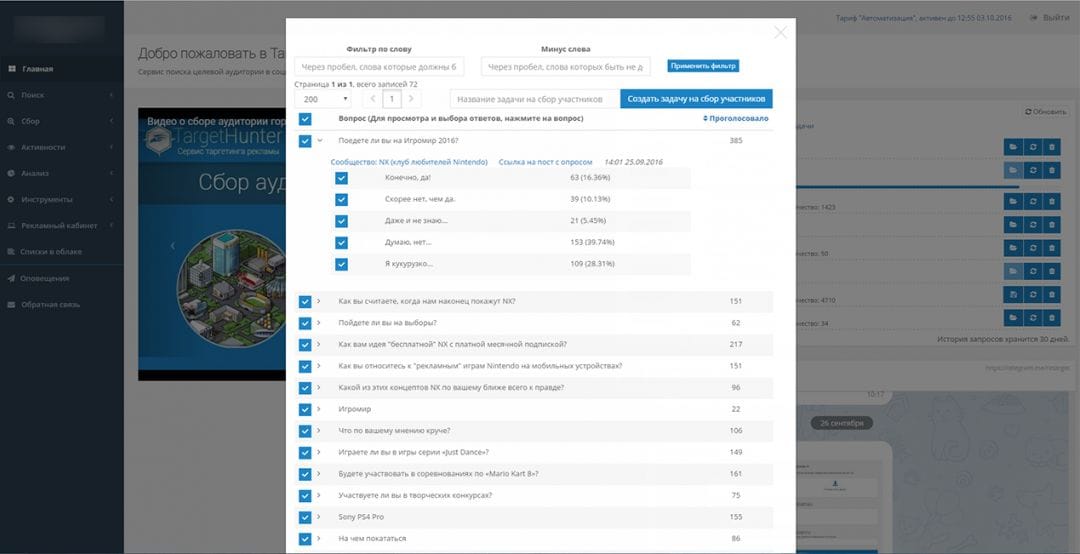
Task: Click the Анализ pie chart icon in sidebar
Action: [12, 174]
